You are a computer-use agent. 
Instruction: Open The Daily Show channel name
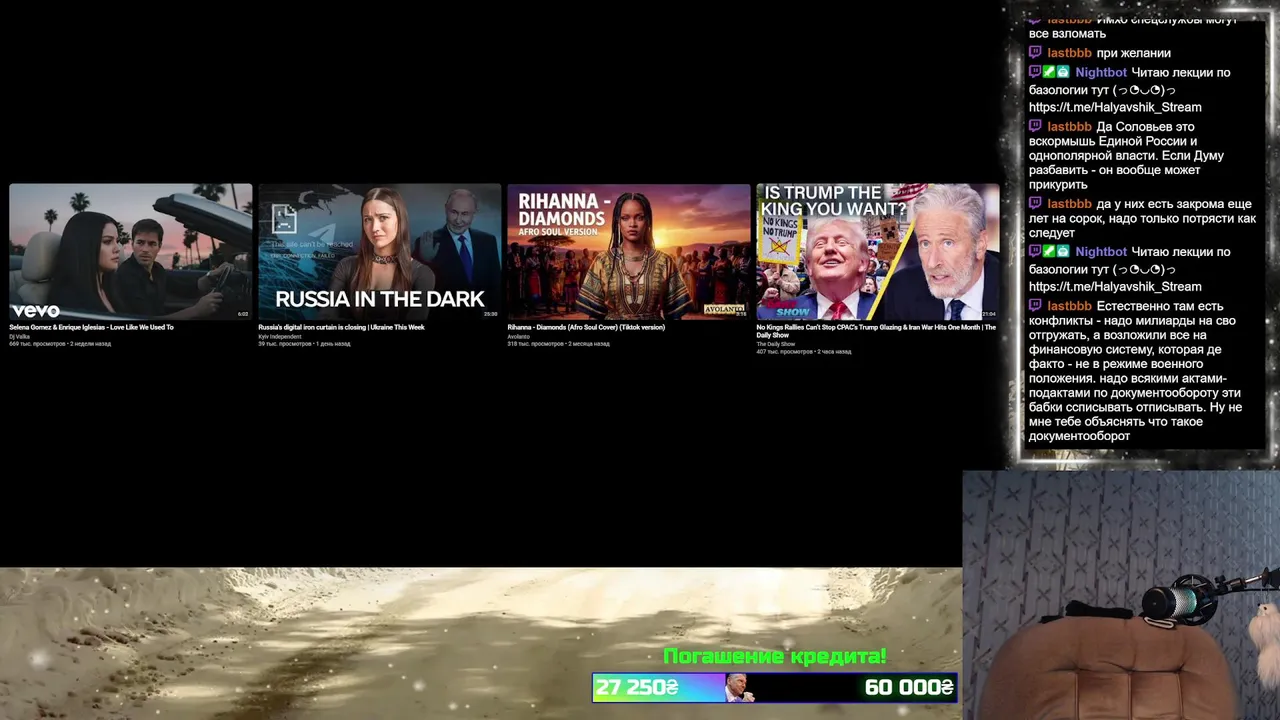coord(775,344)
